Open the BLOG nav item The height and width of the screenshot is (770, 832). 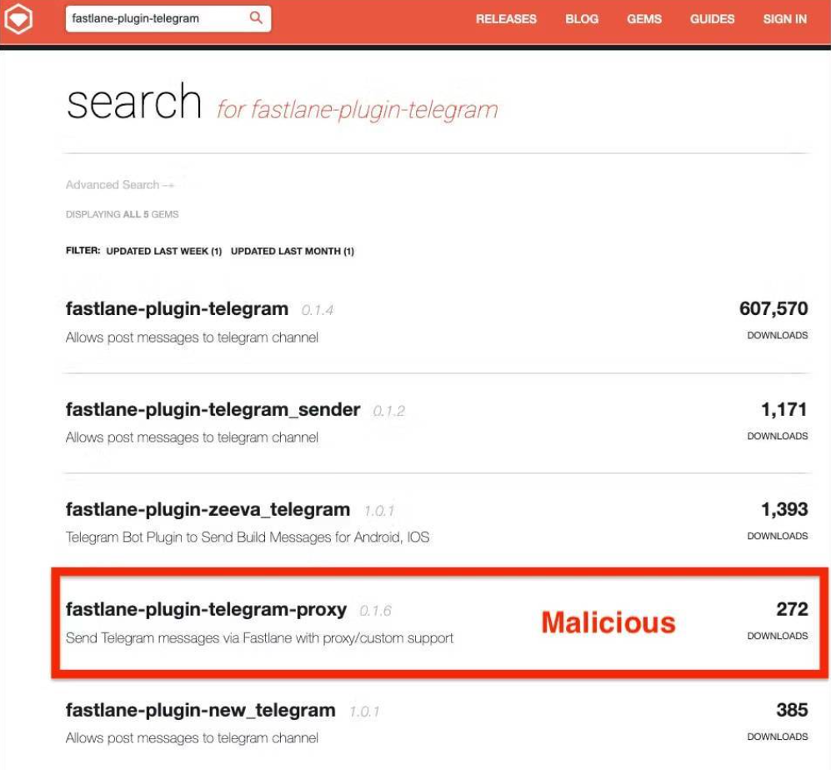coord(582,19)
